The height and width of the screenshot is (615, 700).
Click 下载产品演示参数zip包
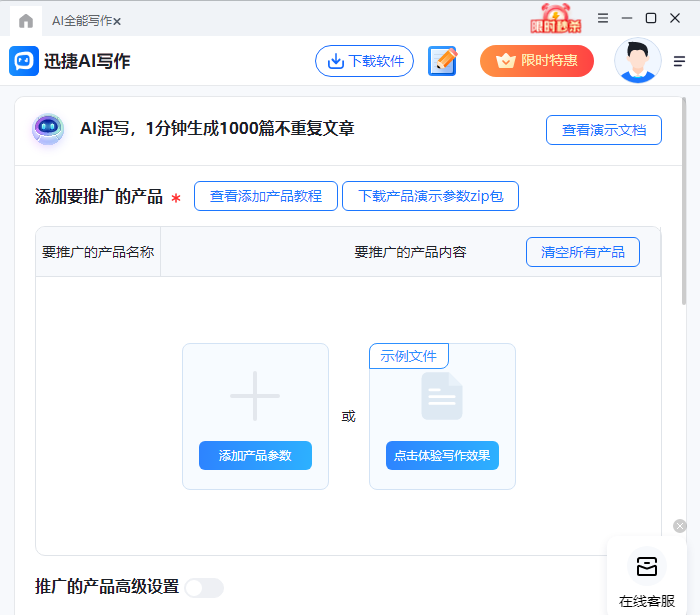coord(430,196)
